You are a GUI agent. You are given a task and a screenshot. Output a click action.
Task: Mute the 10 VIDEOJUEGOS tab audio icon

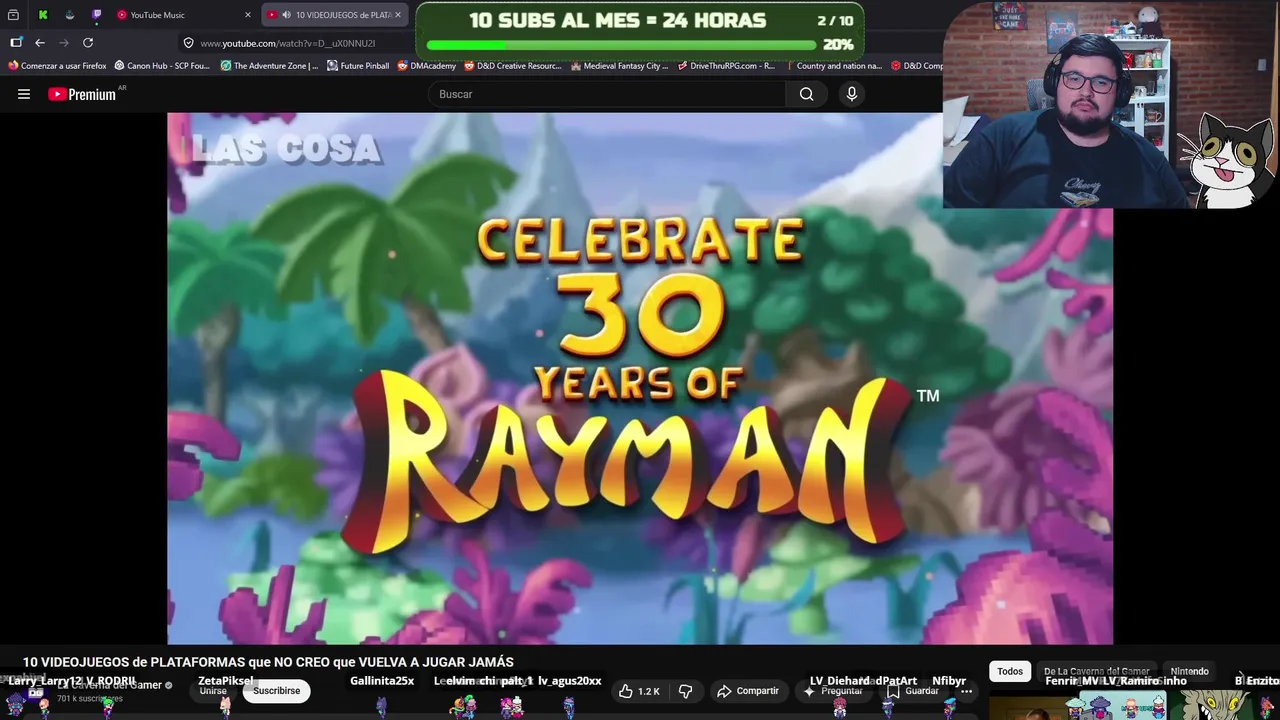(287, 15)
